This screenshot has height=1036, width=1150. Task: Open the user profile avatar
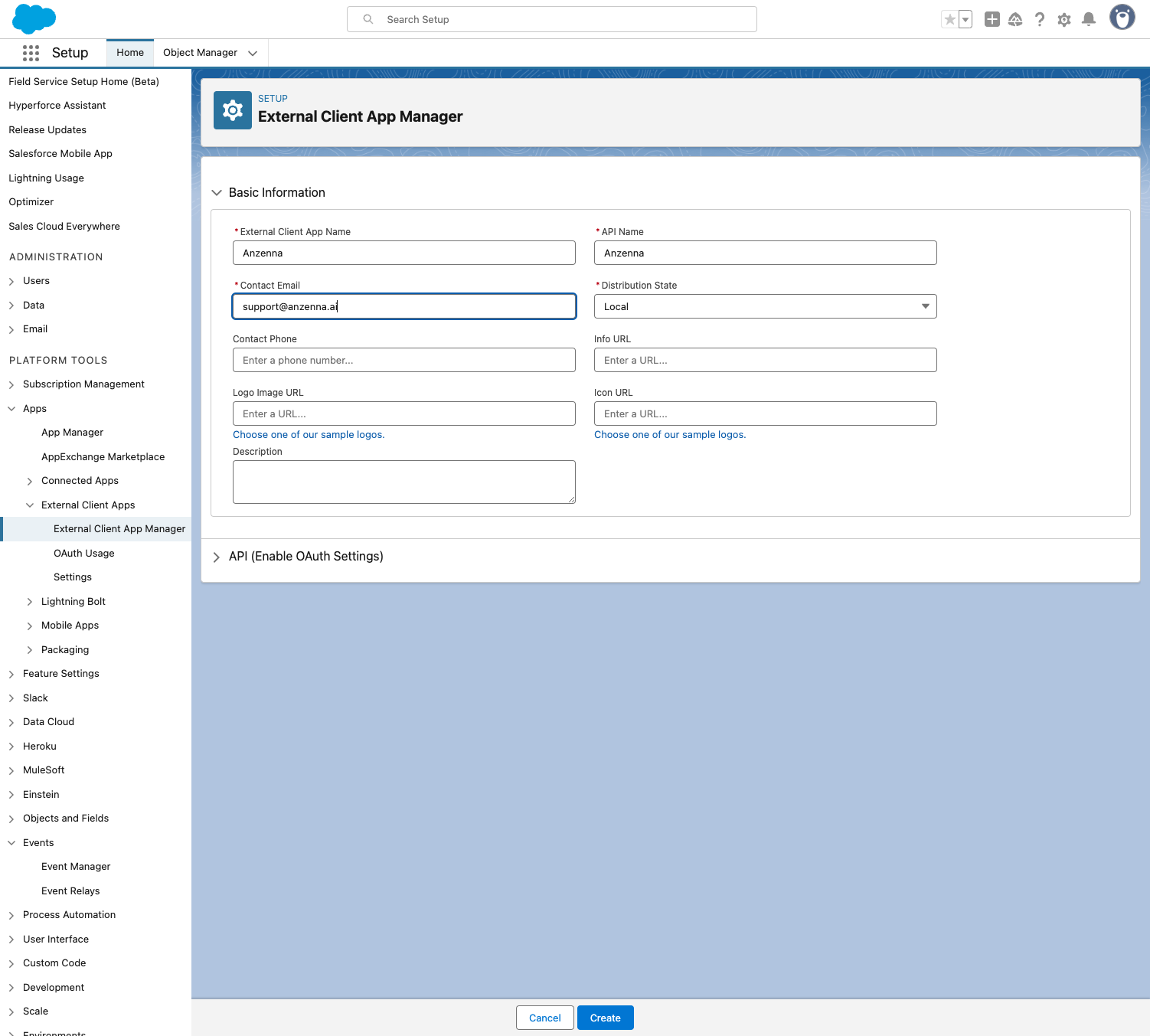click(1122, 18)
